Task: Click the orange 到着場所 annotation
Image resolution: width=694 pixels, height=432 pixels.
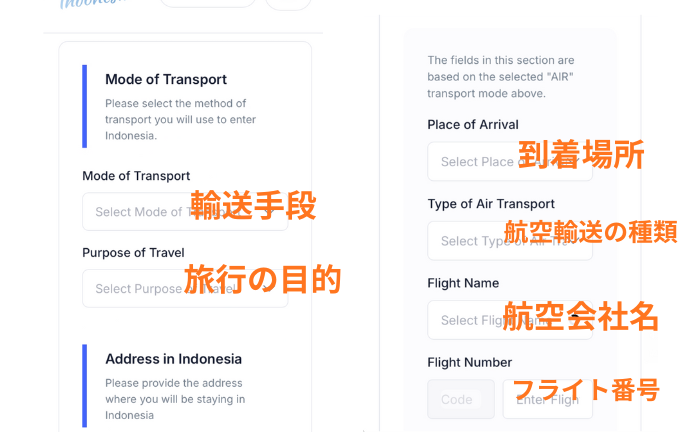Action: (x=581, y=155)
